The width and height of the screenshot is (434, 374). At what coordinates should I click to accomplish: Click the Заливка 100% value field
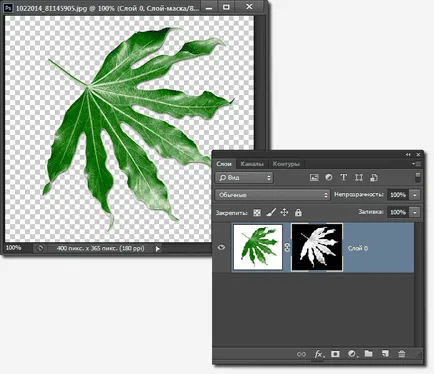tap(398, 212)
